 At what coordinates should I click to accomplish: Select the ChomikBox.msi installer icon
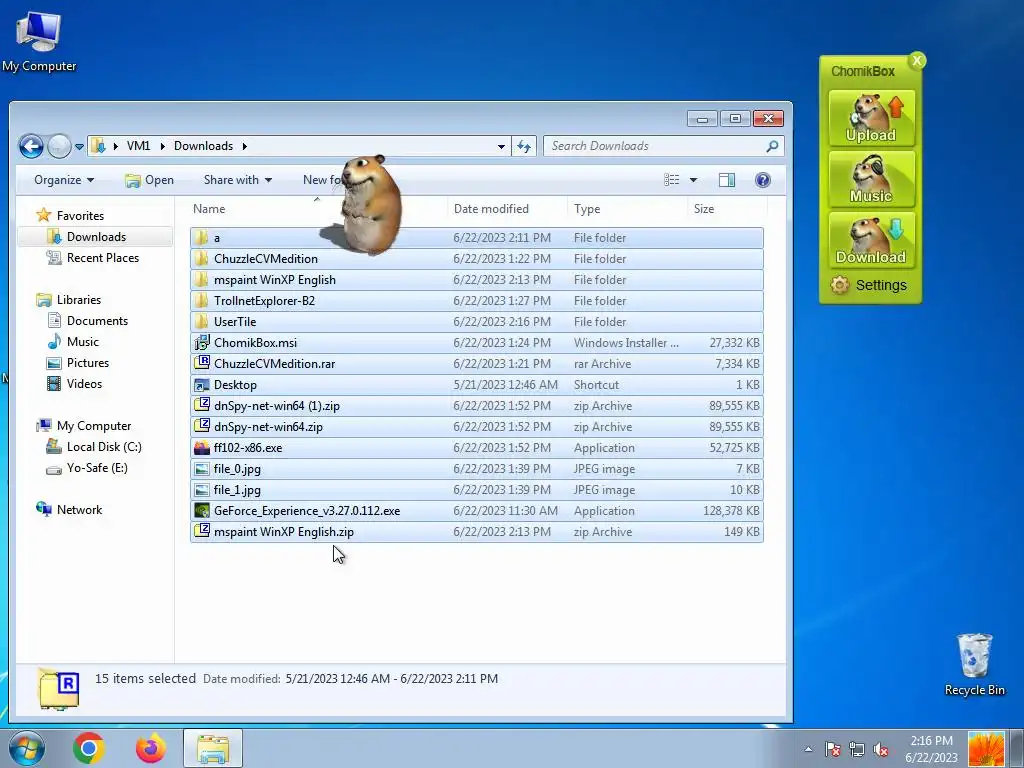(x=202, y=342)
